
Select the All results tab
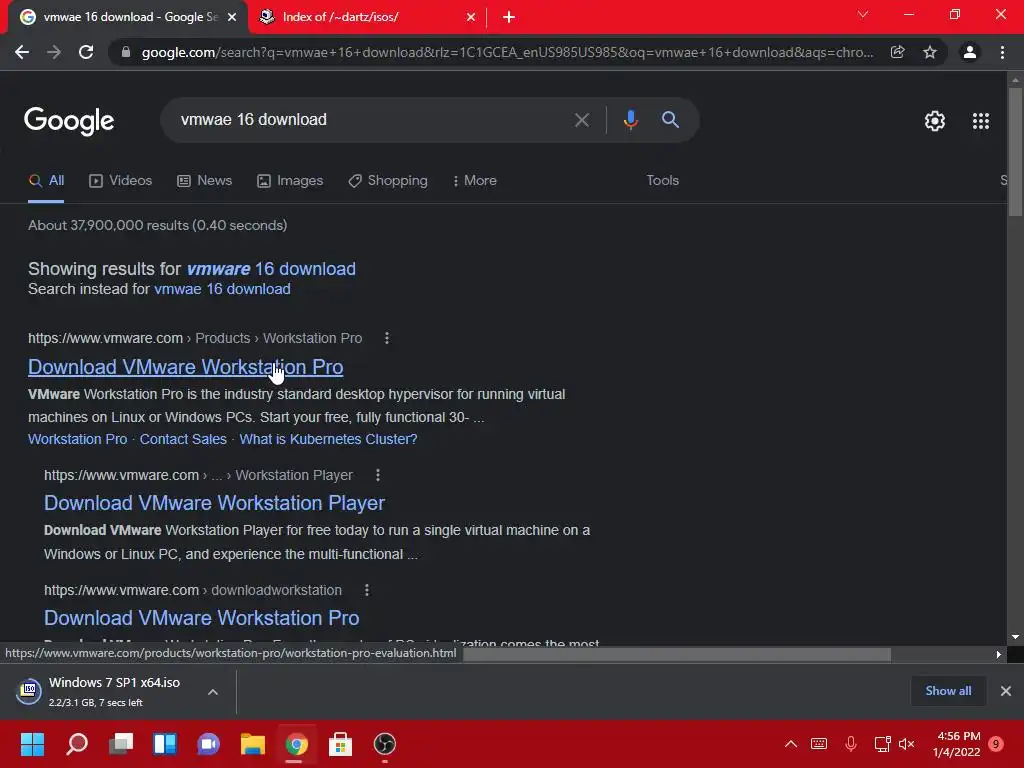pyautogui.click(x=46, y=181)
